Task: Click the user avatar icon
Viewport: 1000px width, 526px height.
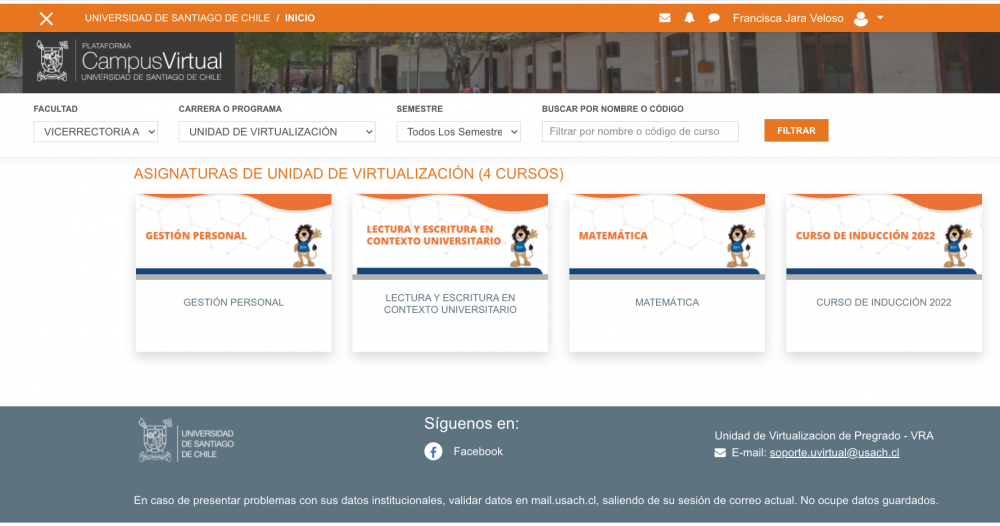Action: (861, 18)
